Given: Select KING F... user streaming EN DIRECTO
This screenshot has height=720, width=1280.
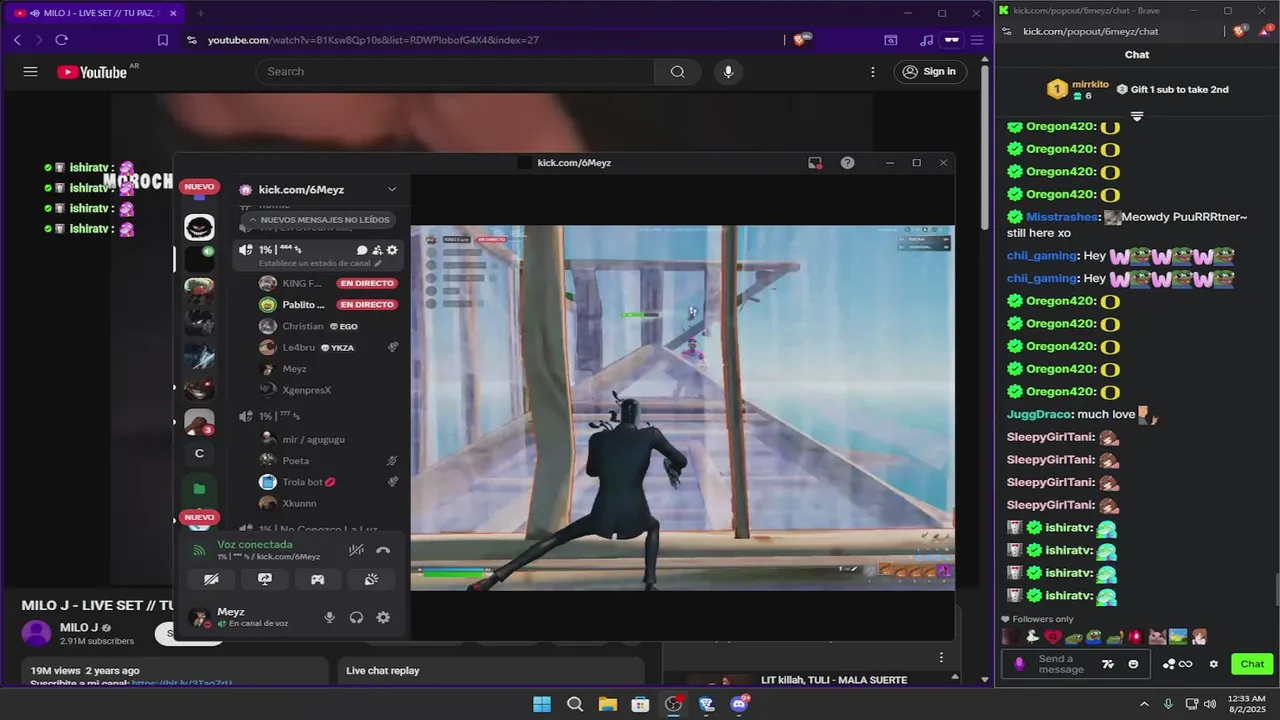Looking at the screenshot, I should point(328,283).
